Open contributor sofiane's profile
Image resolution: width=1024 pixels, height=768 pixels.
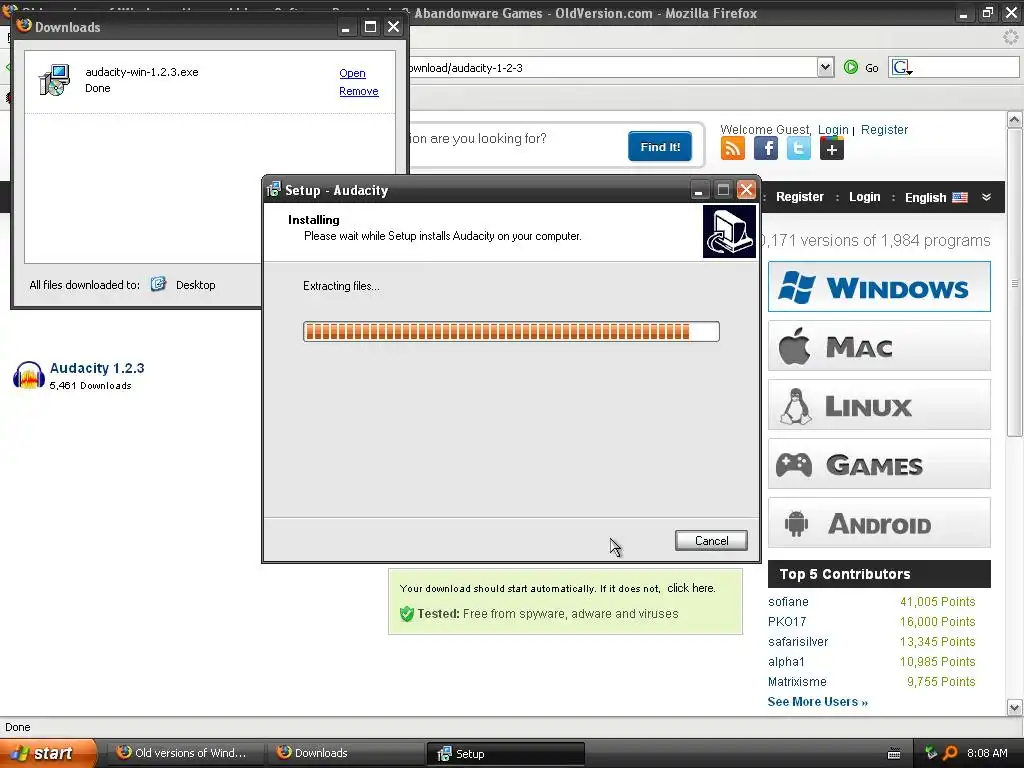[x=788, y=601]
